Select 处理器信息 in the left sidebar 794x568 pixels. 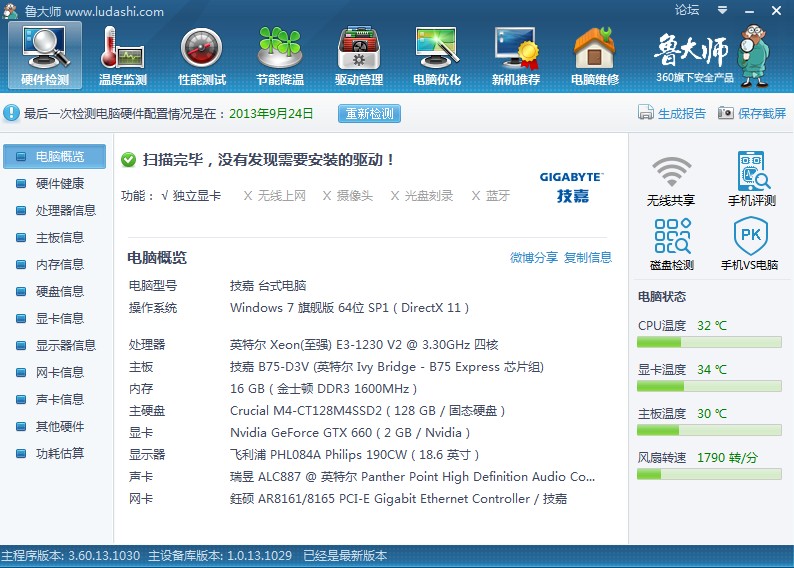click(x=65, y=210)
